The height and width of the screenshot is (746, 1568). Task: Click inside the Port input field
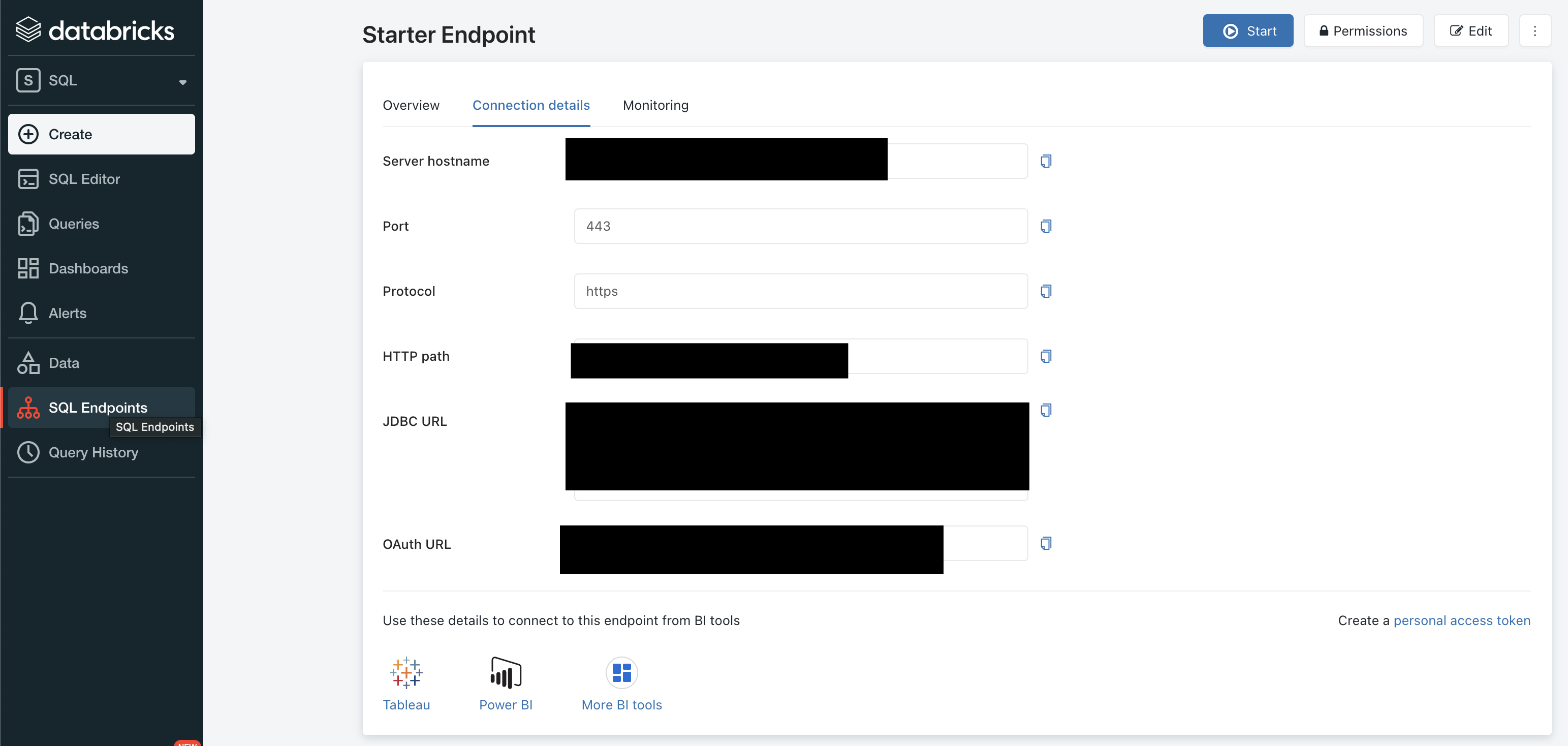800,226
